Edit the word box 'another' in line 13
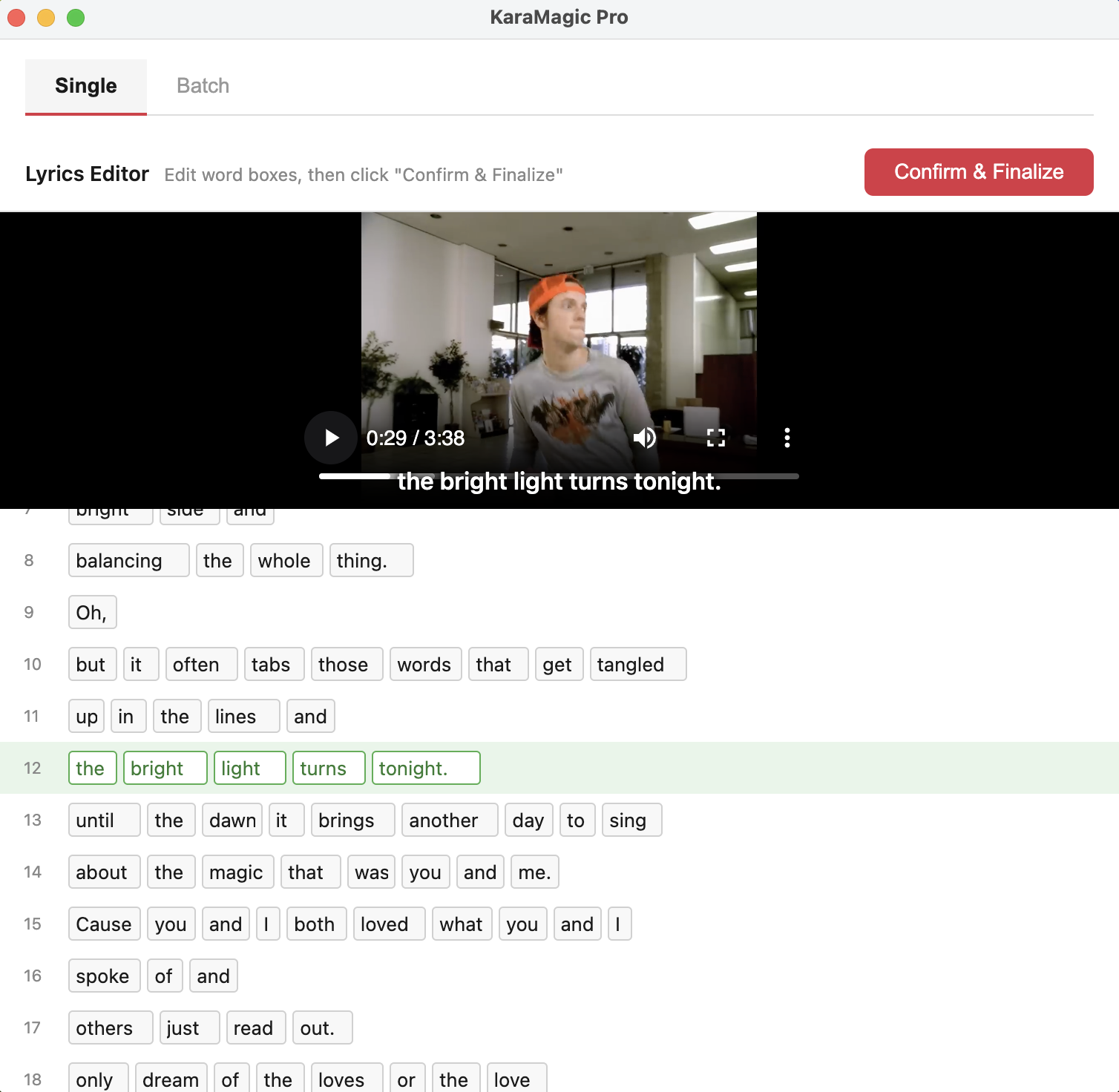The image size is (1119, 1092). coord(450,820)
